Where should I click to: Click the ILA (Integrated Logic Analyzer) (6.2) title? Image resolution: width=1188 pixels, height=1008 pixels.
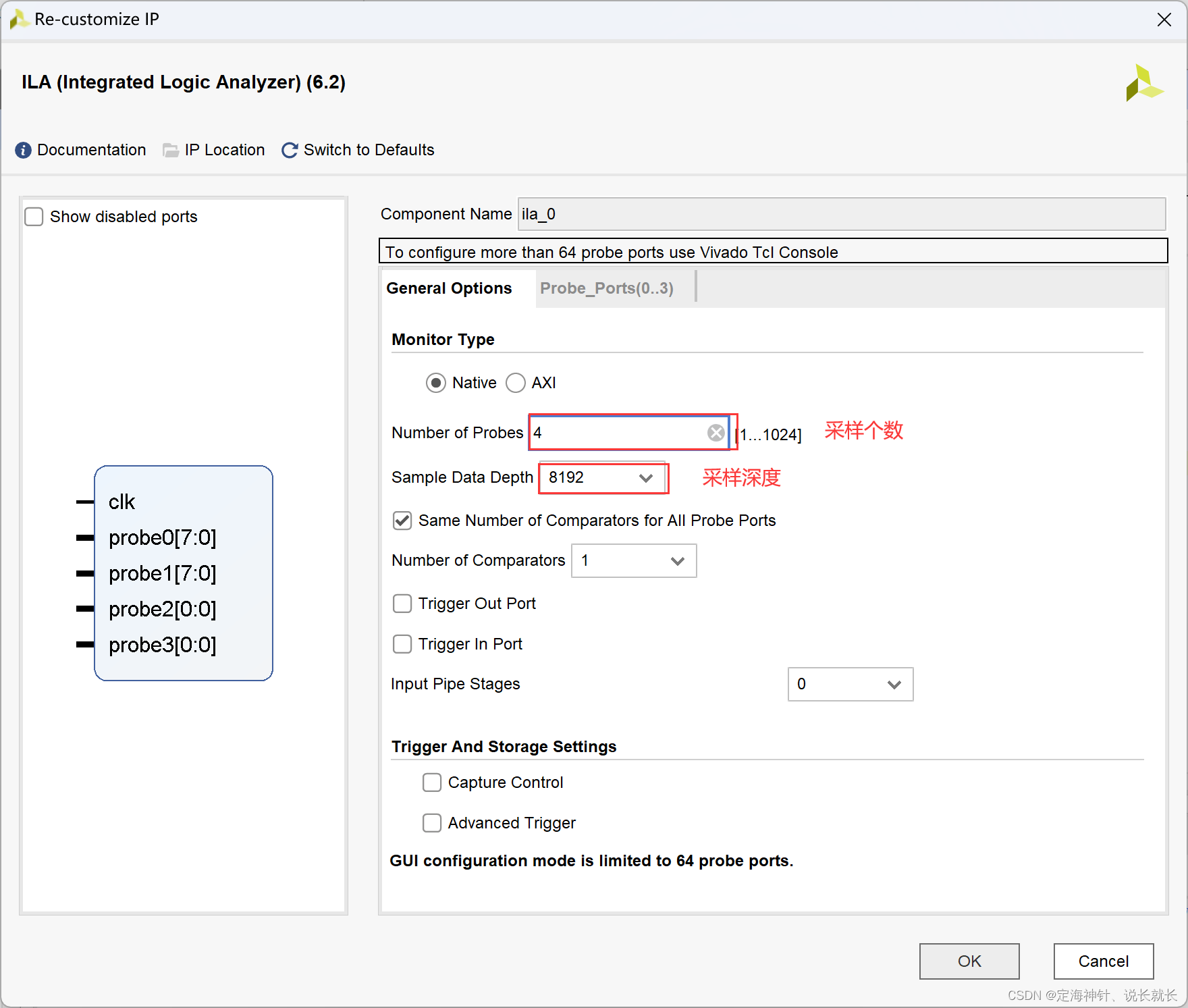(x=184, y=82)
